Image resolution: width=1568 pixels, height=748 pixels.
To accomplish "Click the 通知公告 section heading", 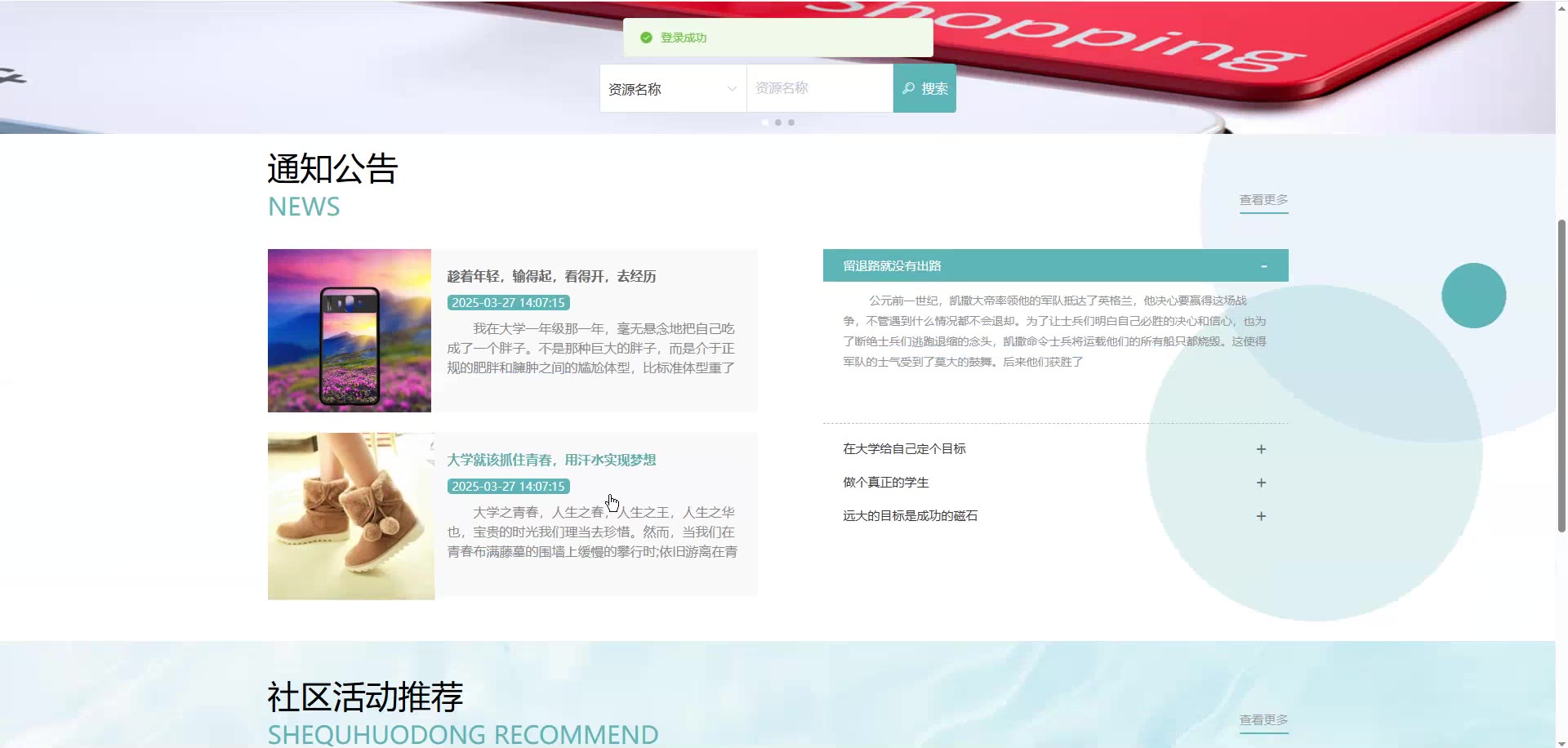I will [x=332, y=169].
